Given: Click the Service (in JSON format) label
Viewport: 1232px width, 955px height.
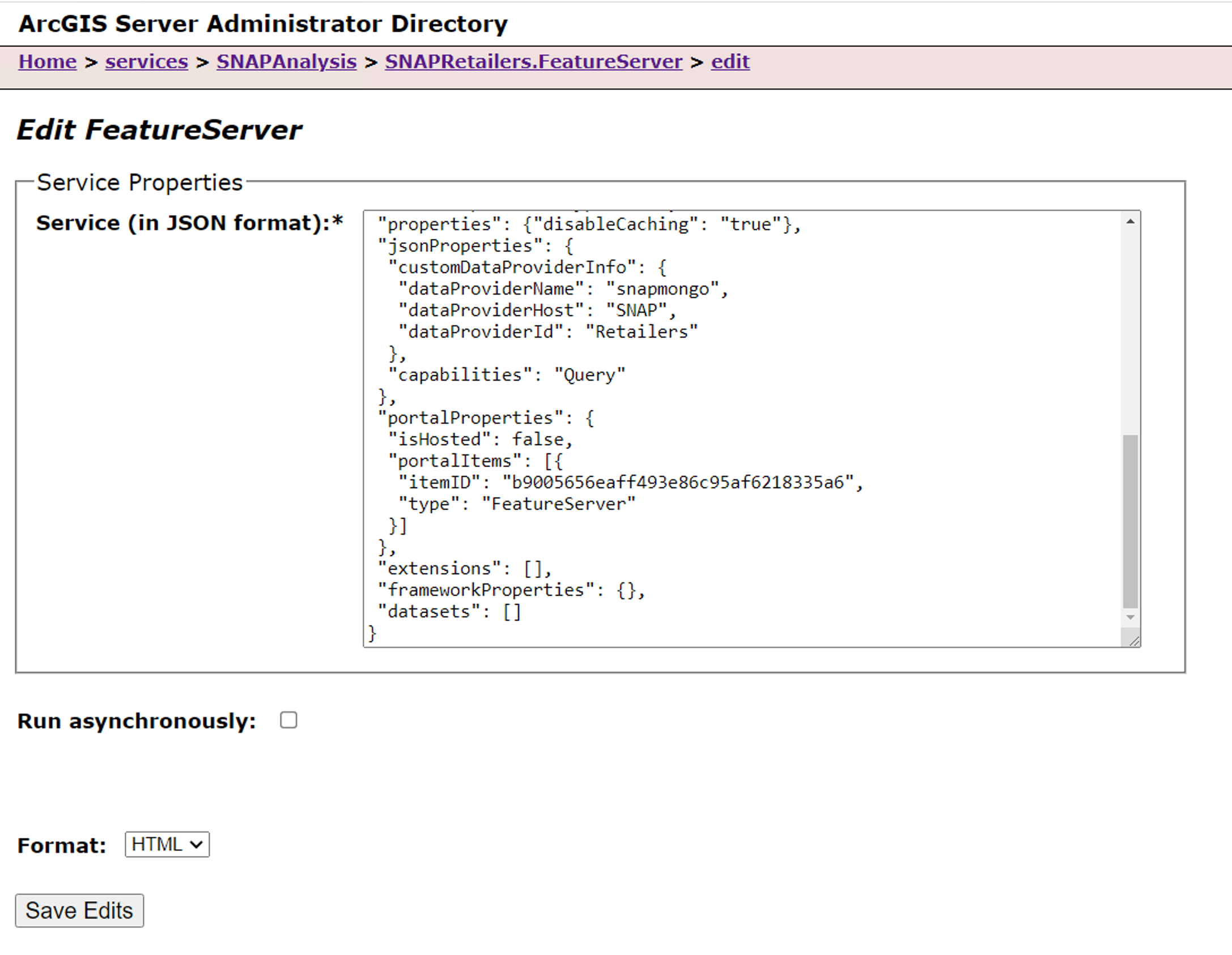Looking at the screenshot, I should coord(190,223).
